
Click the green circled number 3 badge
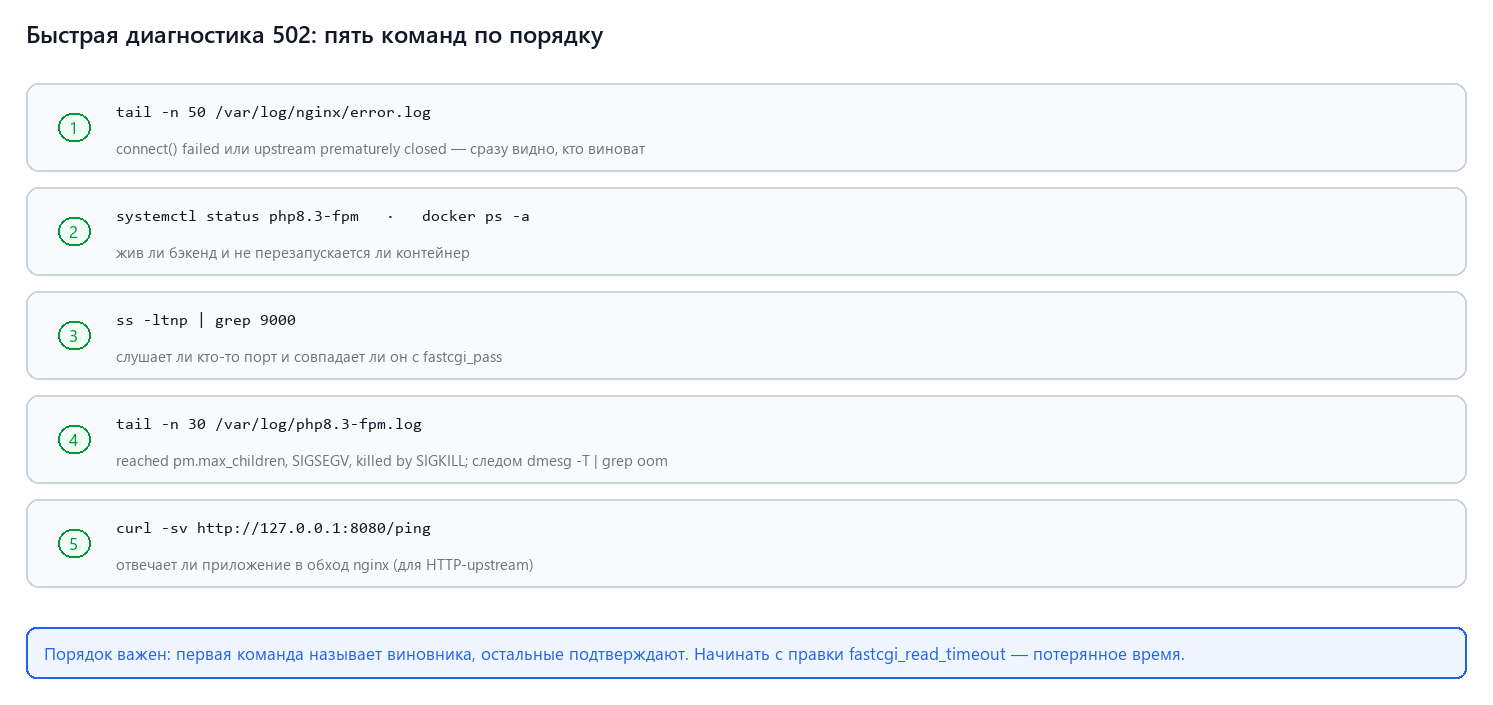coord(74,336)
